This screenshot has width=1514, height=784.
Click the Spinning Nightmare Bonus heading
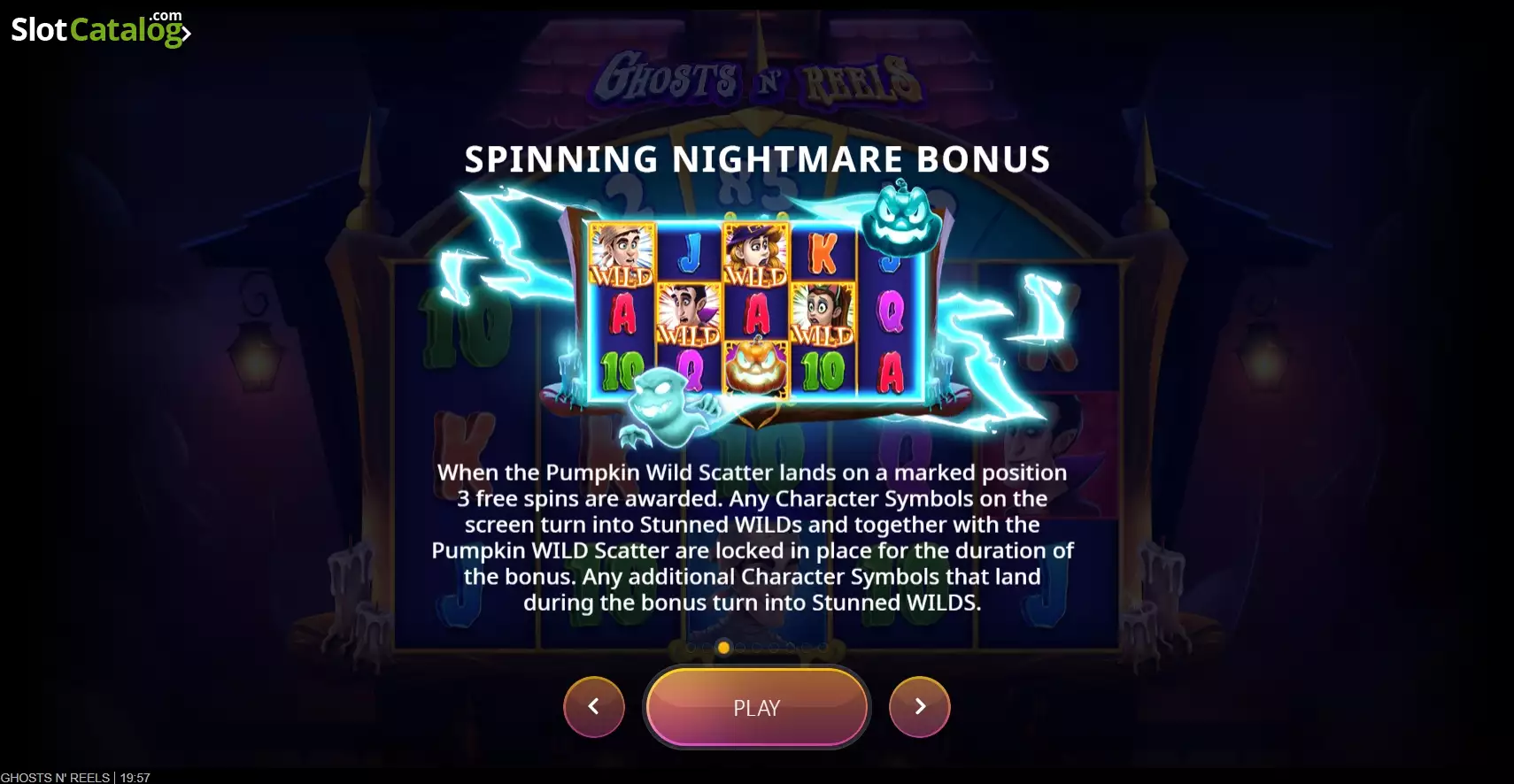pos(757,159)
